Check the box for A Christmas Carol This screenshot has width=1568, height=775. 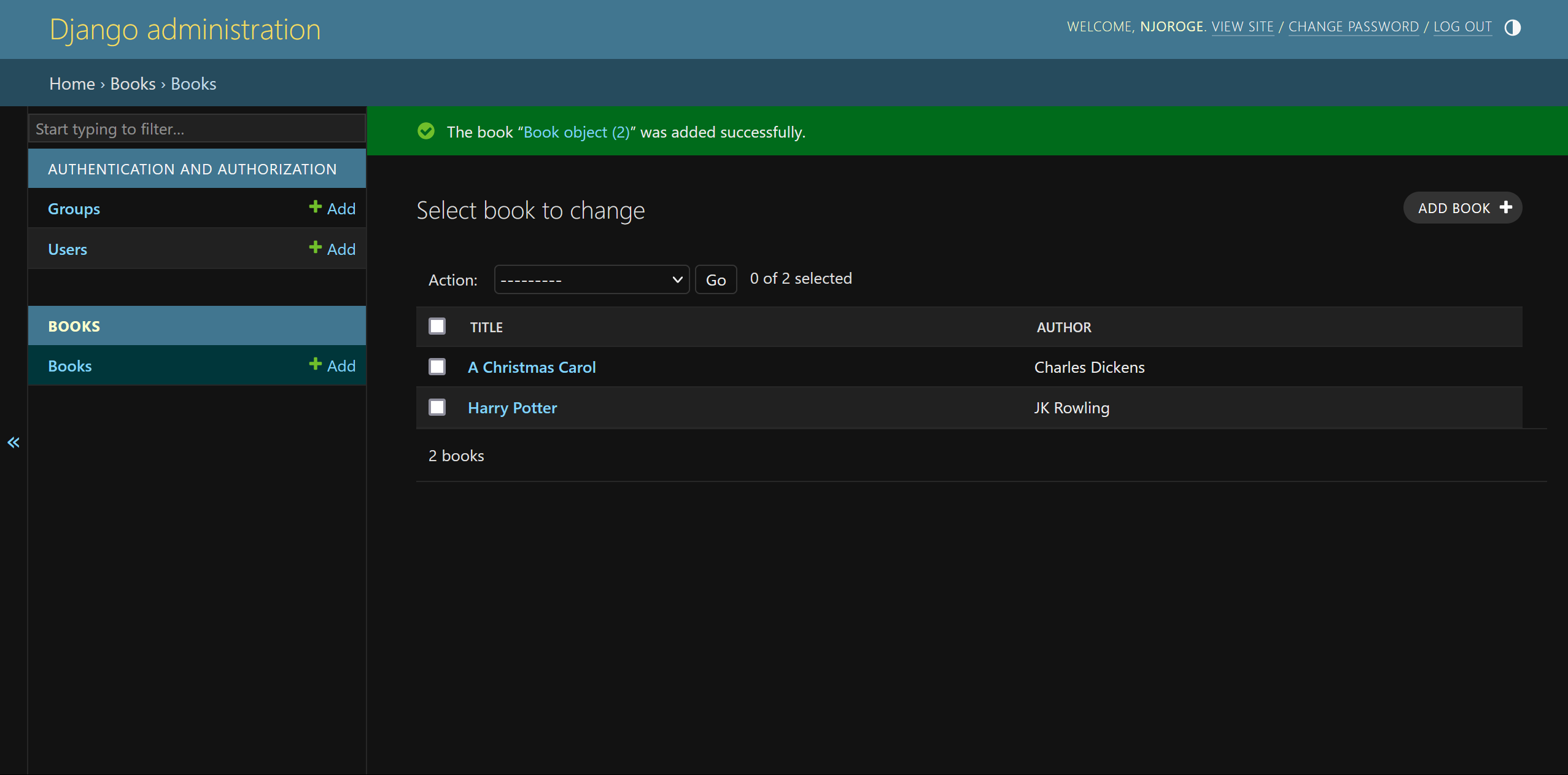(437, 367)
